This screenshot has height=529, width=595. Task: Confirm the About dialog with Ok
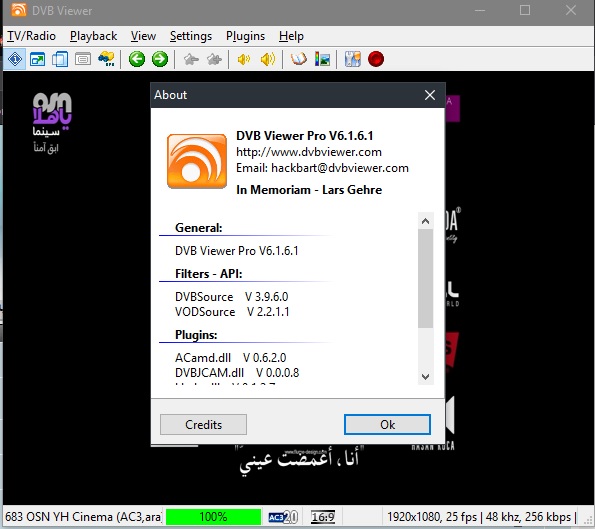[x=387, y=424]
